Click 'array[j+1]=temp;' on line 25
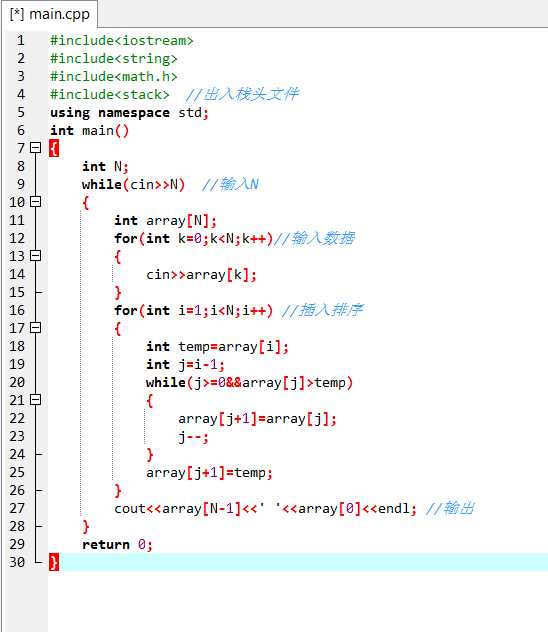 tap(209, 473)
